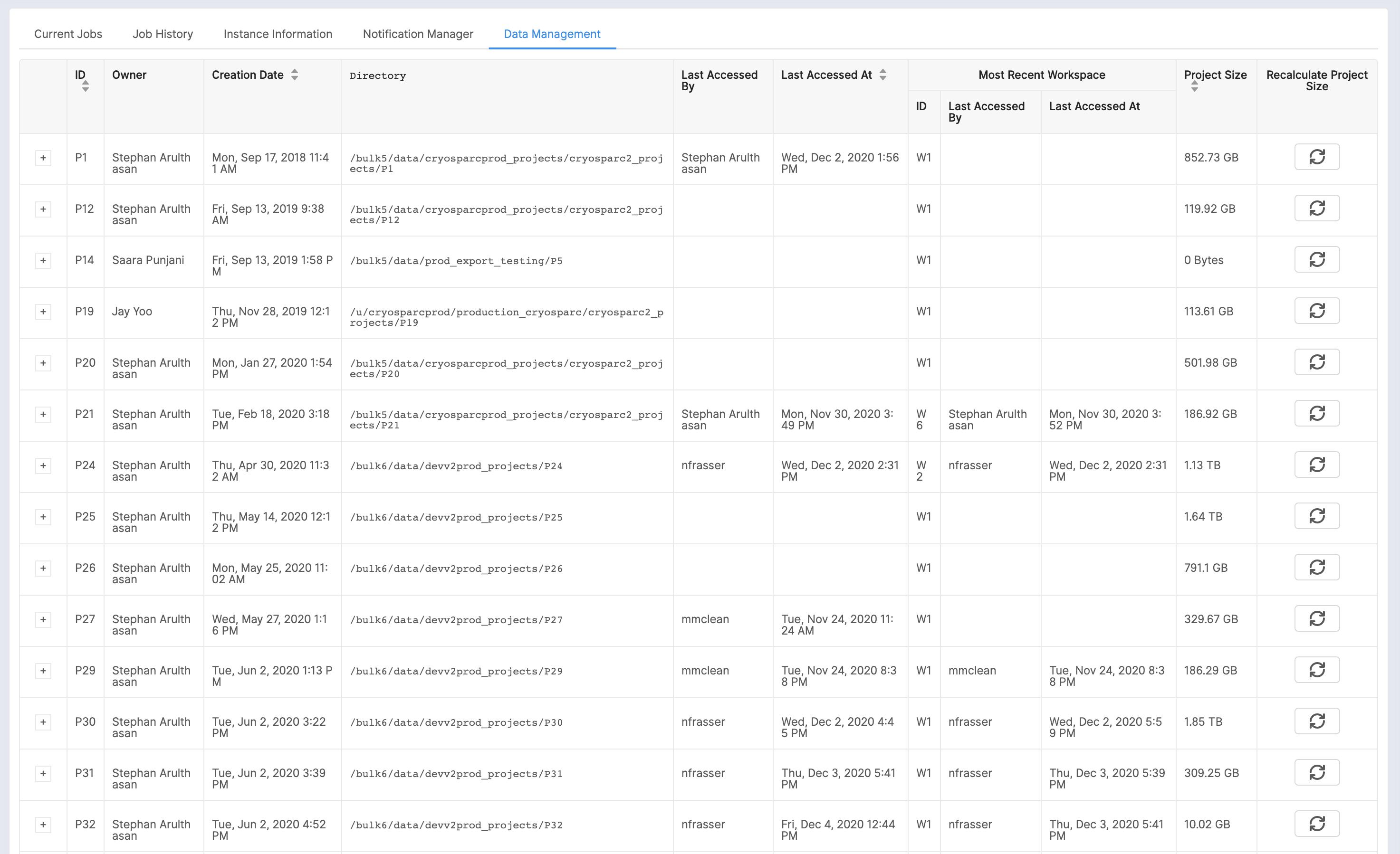The image size is (1400, 854).
Task: Expand row details for project P12
Action: 43,209
